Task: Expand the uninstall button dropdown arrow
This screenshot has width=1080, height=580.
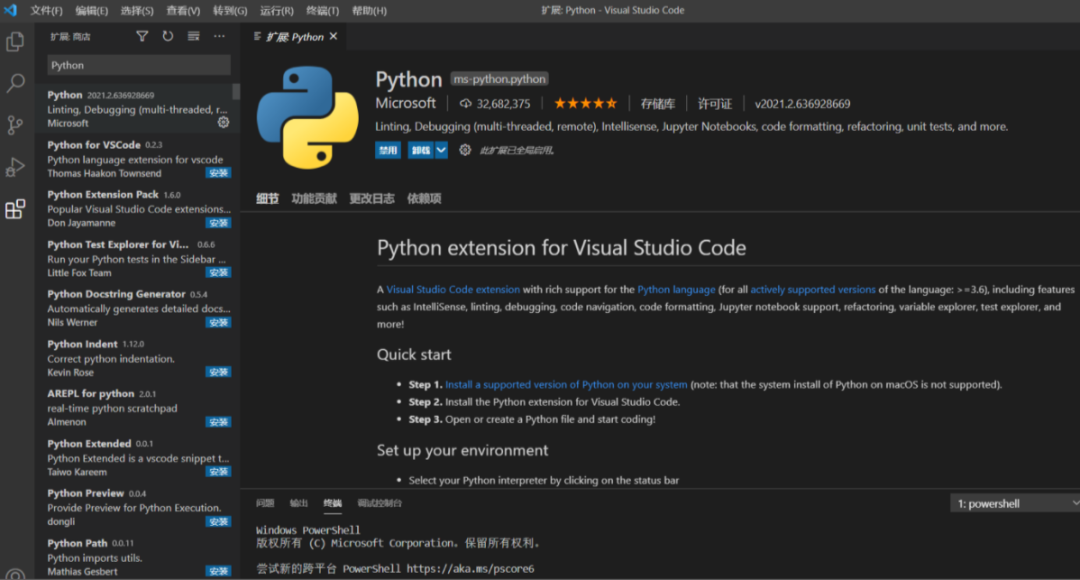Action: point(441,149)
